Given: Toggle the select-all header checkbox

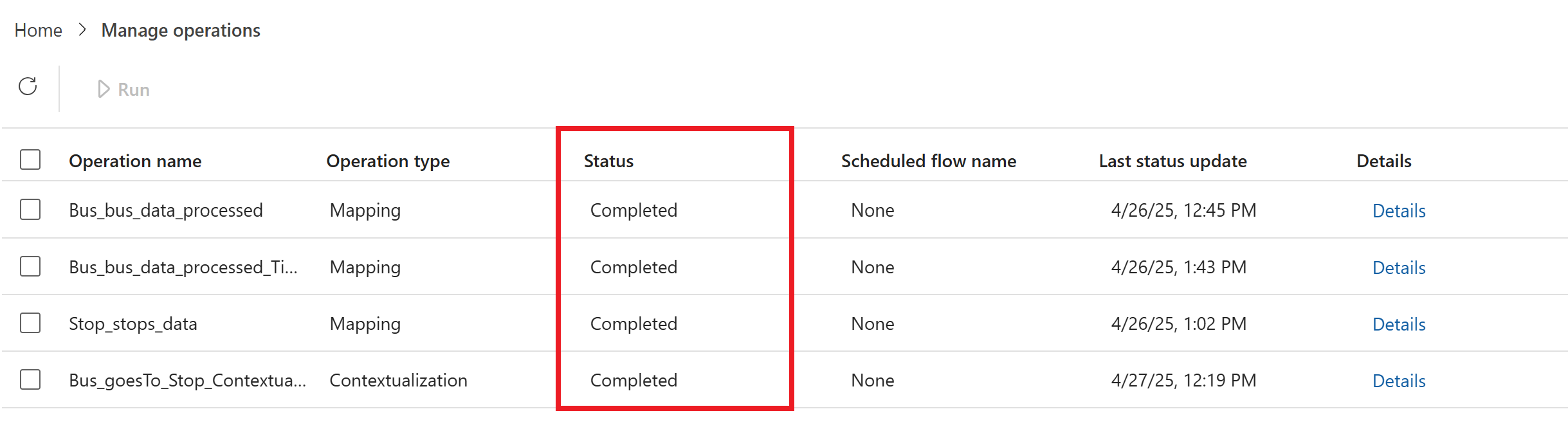Looking at the screenshot, I should (x=30, y=159).
